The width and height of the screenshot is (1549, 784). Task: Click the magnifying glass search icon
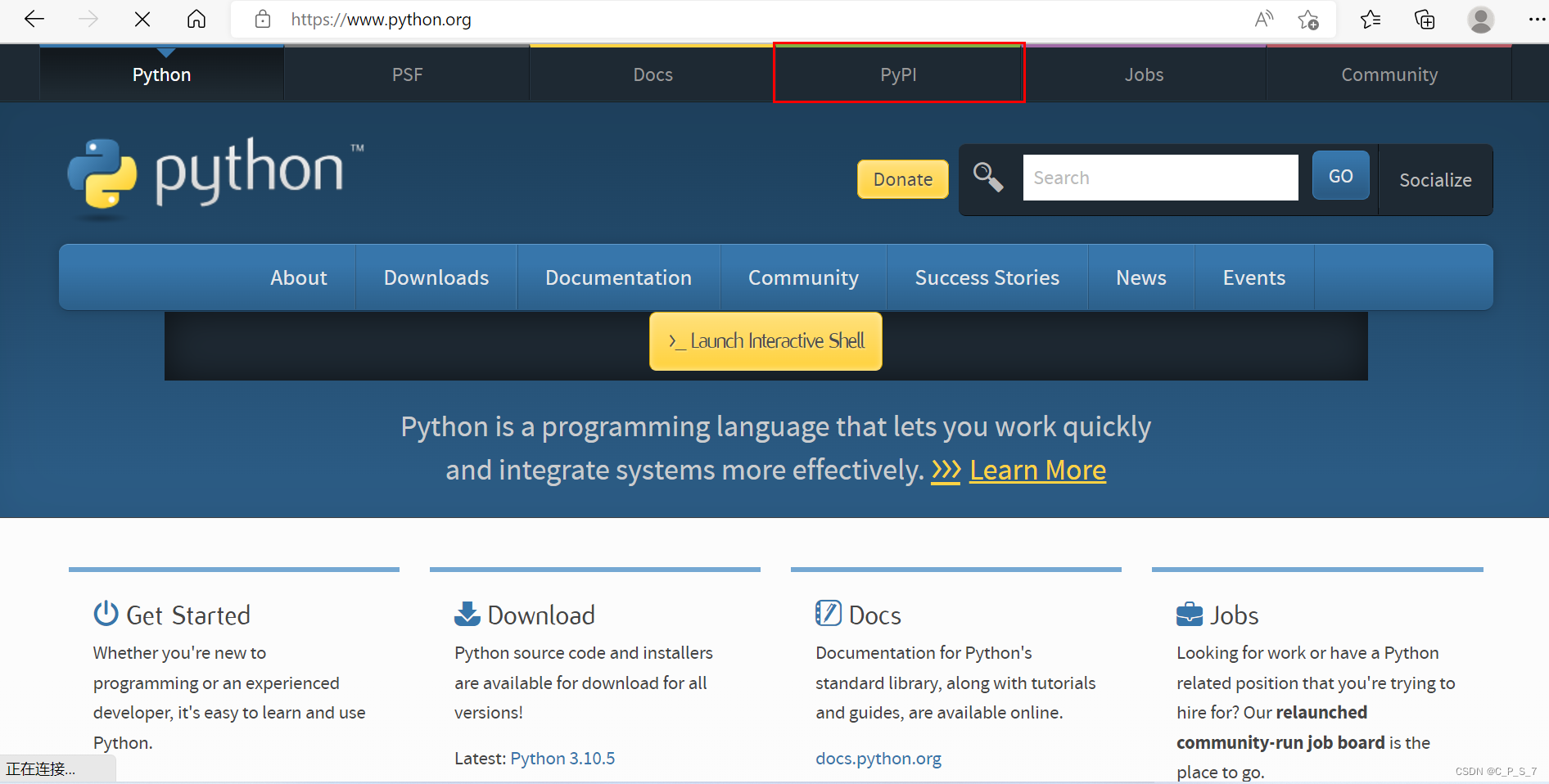point(988,177)
